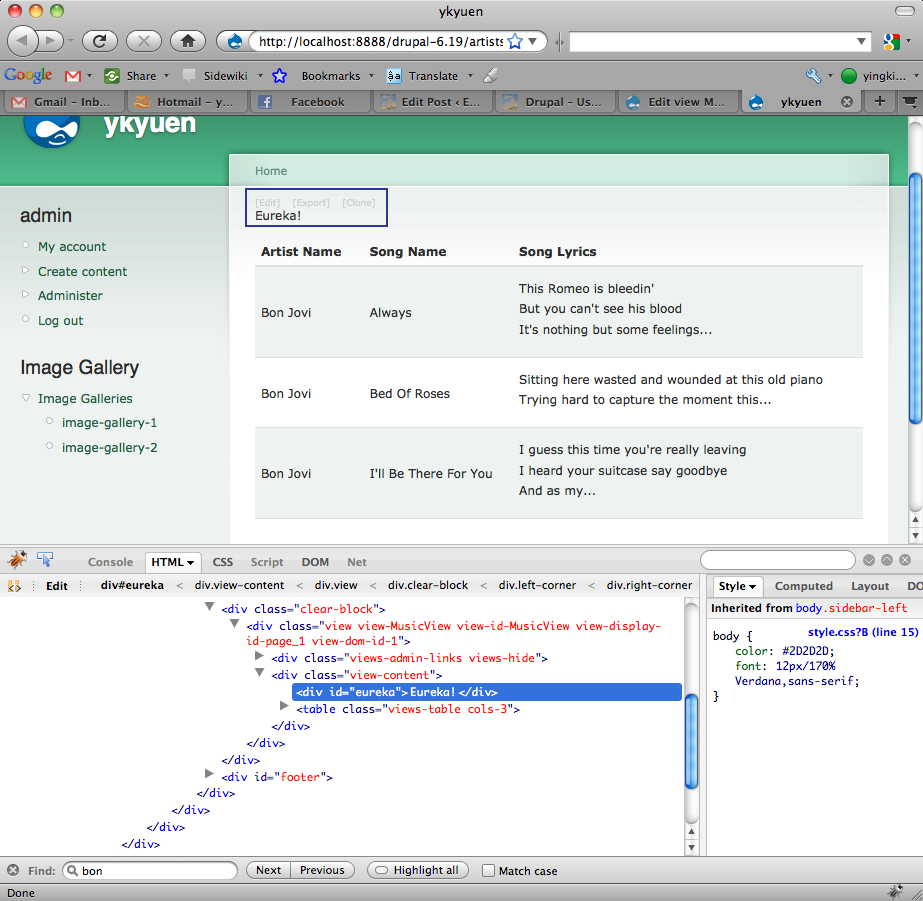Click the Gmail icon in Google toolbar
923x901 pixels.
[73, 76]
